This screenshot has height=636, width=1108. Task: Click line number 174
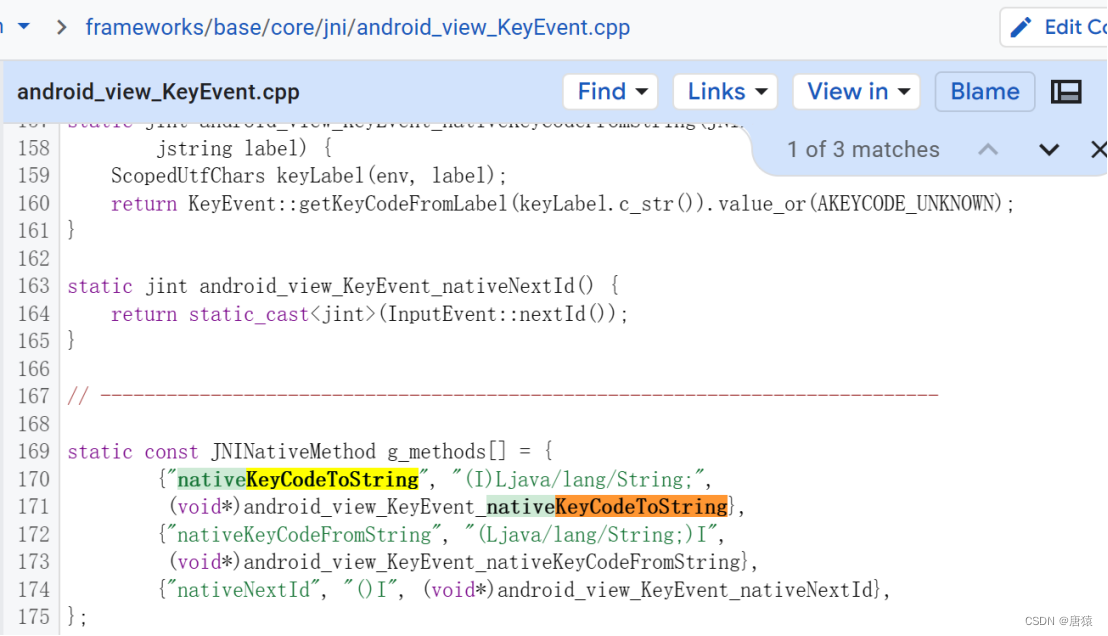pos(34,589)
